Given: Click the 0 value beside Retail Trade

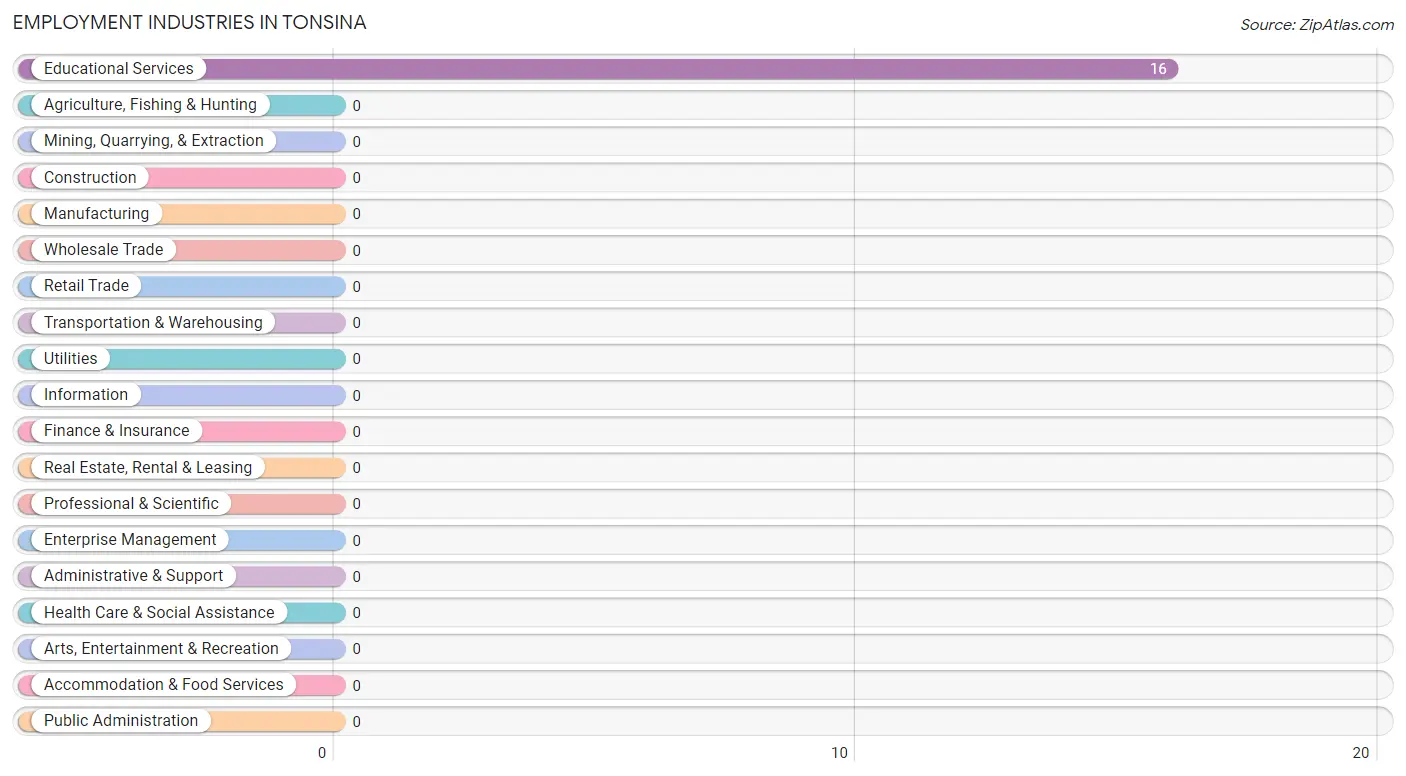Looking at the screenshot, I should pos(356,287).
